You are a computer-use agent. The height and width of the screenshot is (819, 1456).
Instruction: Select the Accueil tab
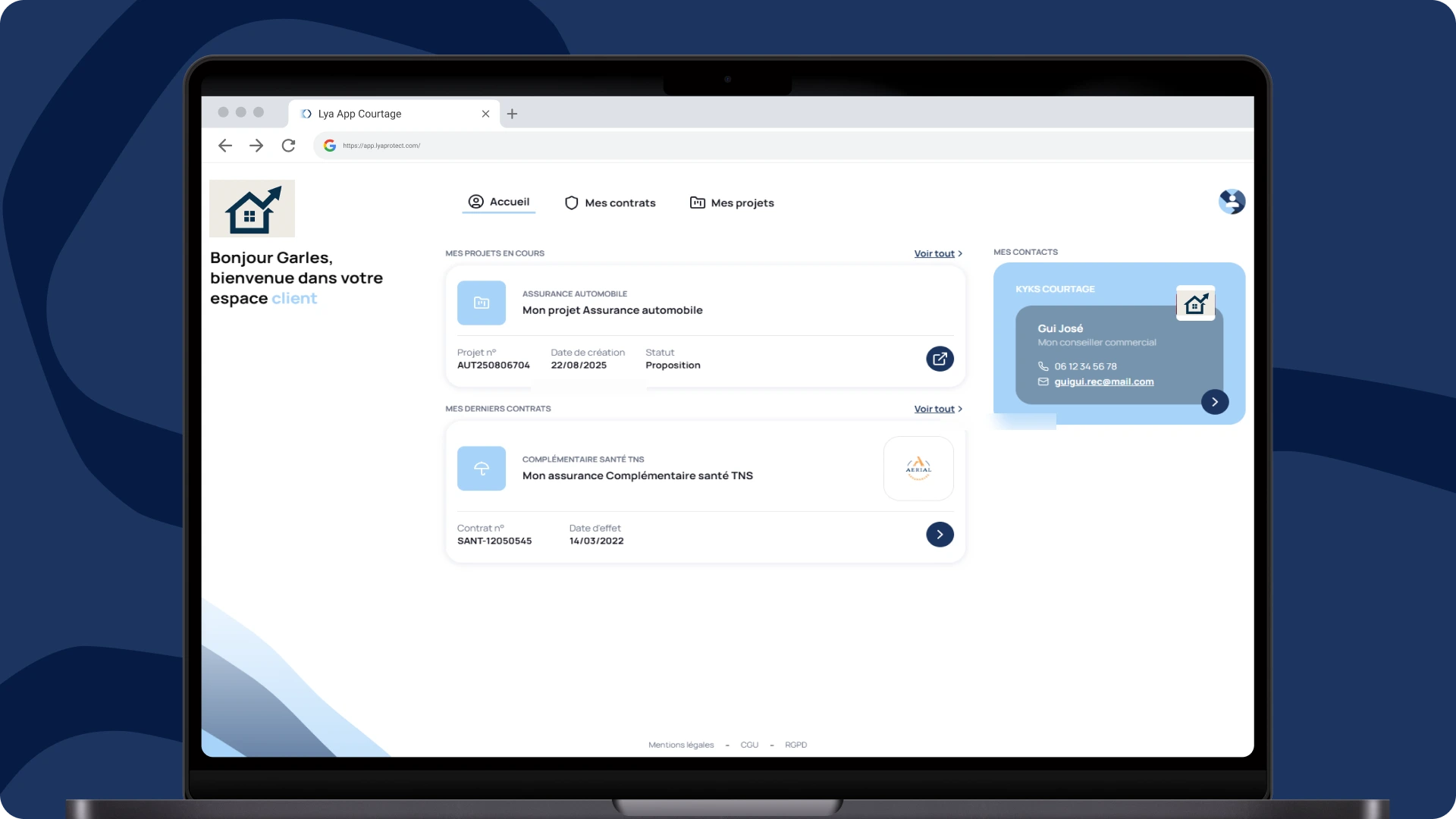point(499,202)
